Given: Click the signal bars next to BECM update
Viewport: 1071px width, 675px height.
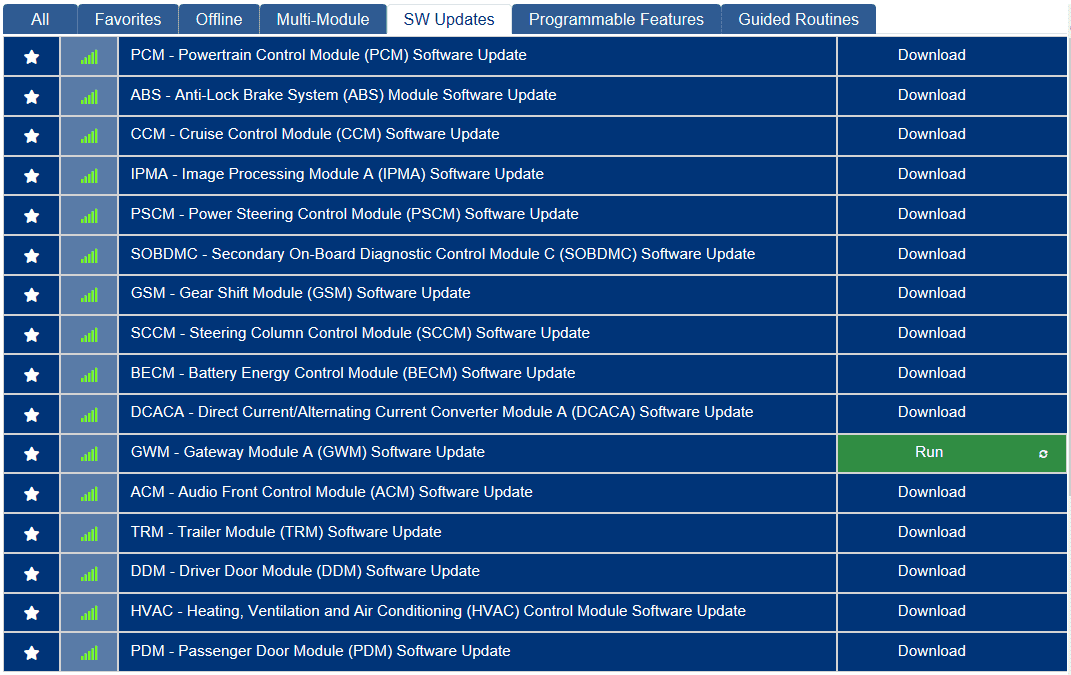Looking at the screenshot, I should coord(88,373).
